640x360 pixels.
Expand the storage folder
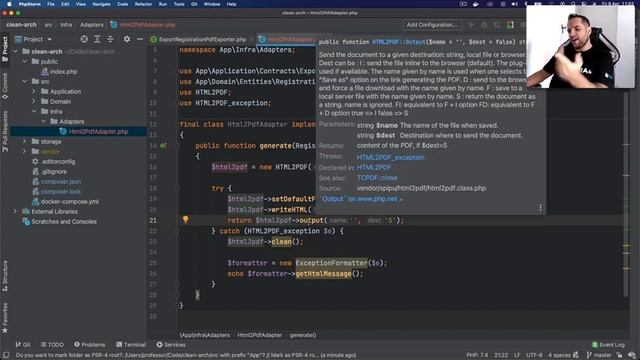(x=25, y=141)
